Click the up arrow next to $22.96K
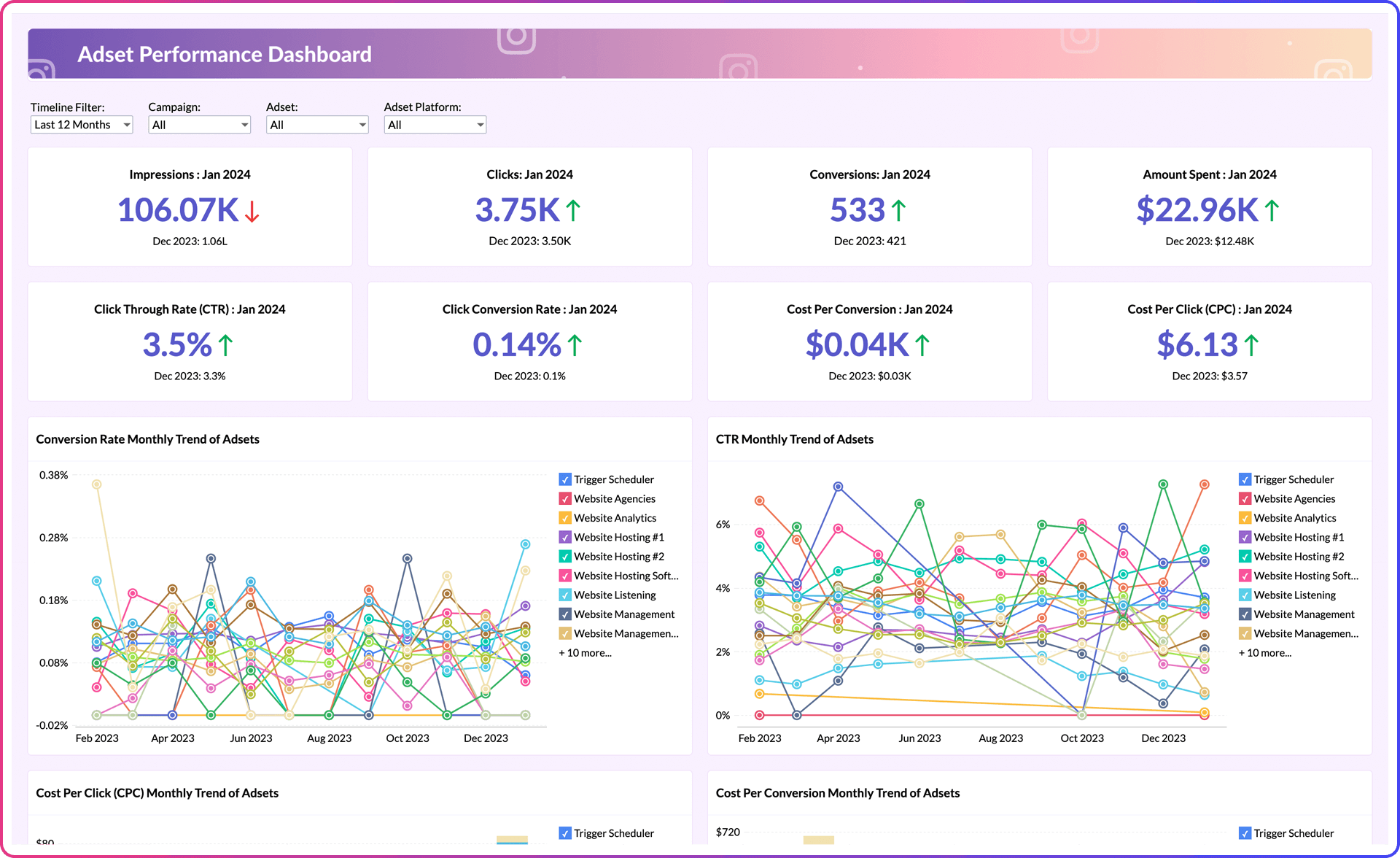 tap(1272, 209)
